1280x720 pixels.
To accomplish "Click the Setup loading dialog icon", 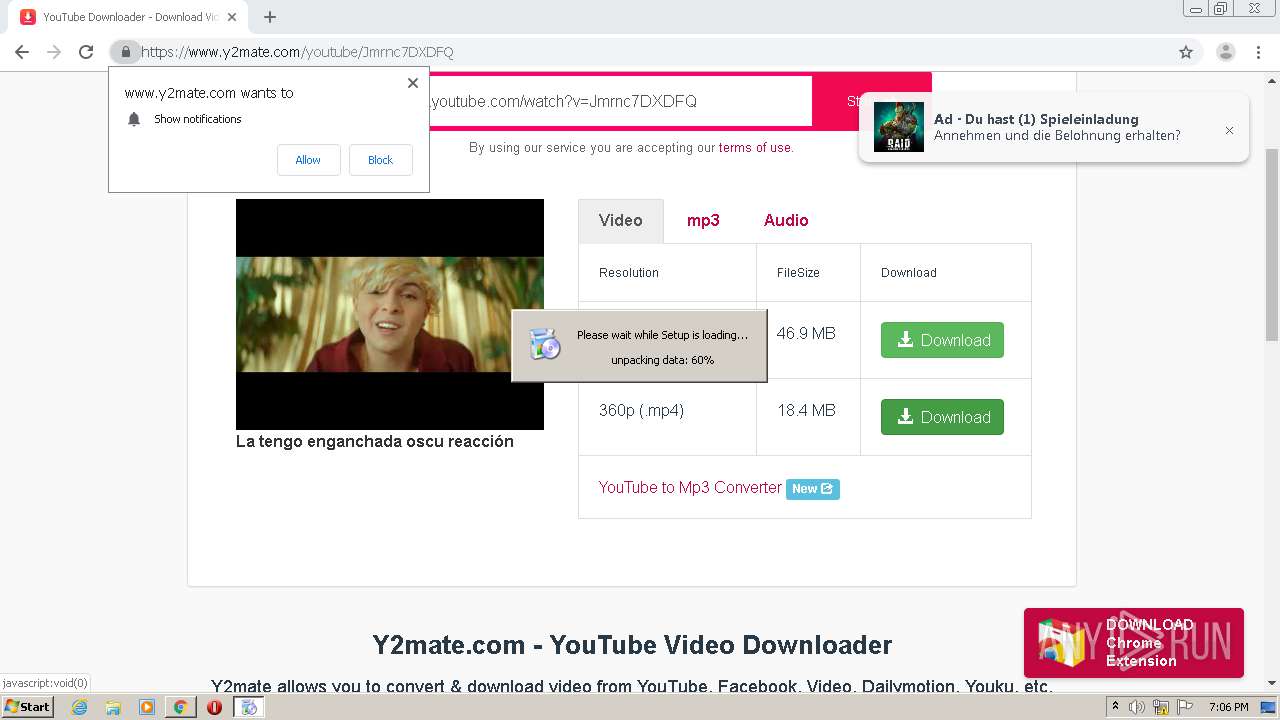I will pyautogui.click(x=545, y=345).
